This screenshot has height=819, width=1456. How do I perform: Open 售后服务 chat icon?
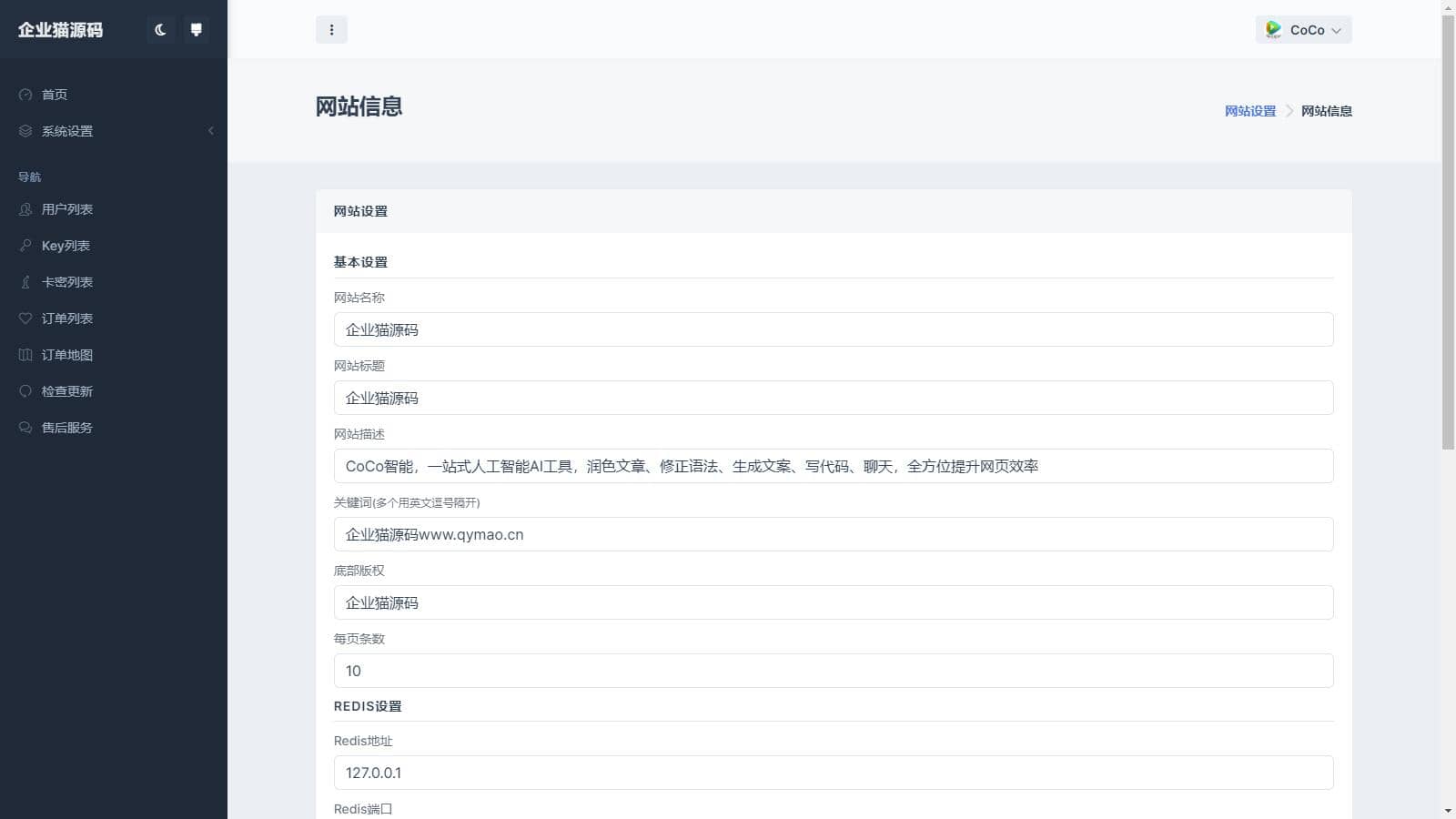(25, 428)
